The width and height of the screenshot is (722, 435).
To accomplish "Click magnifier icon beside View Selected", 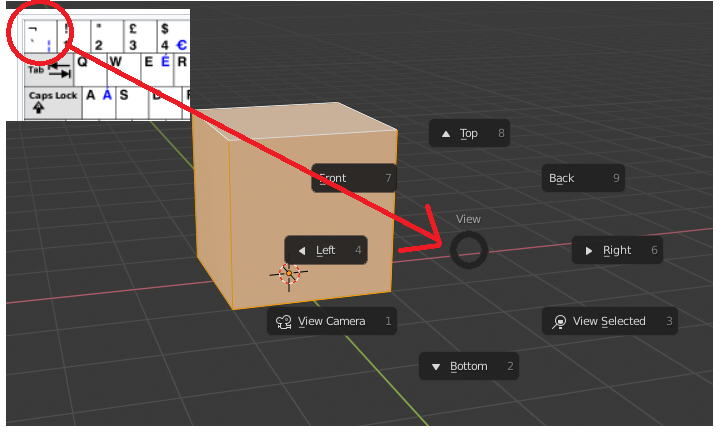I will click(559, 322).
